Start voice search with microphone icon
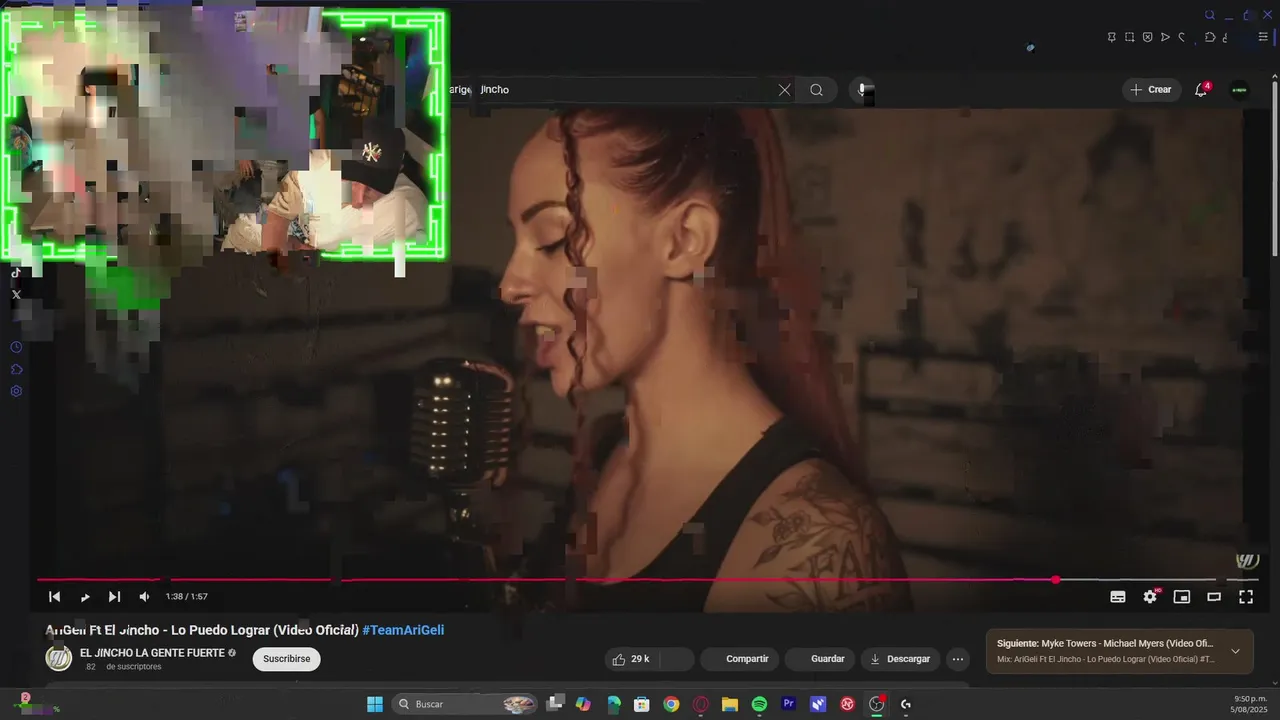 863,90
